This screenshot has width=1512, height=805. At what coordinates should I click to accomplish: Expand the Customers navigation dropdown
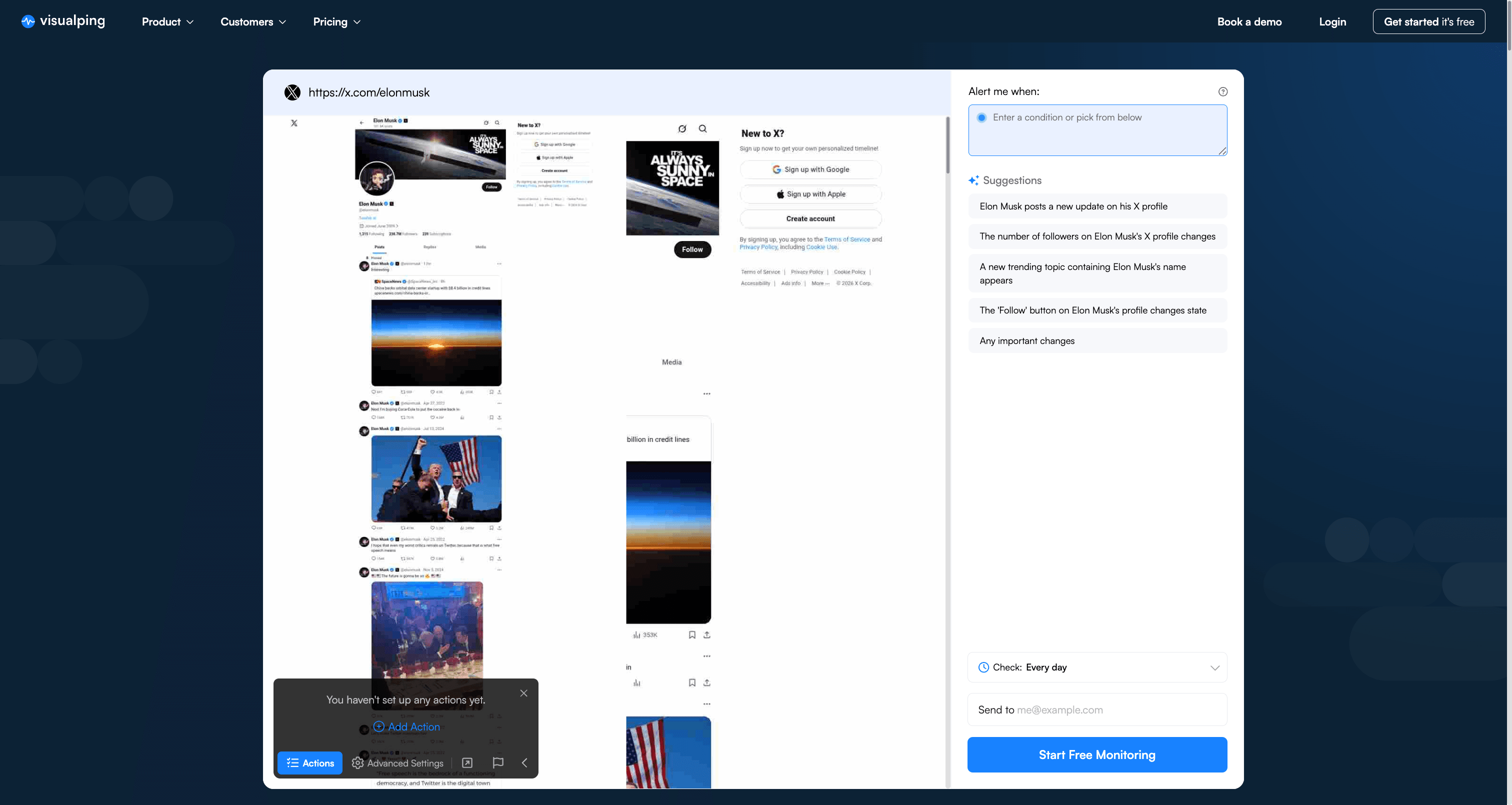pyautogui.click(x=252, y=21)
